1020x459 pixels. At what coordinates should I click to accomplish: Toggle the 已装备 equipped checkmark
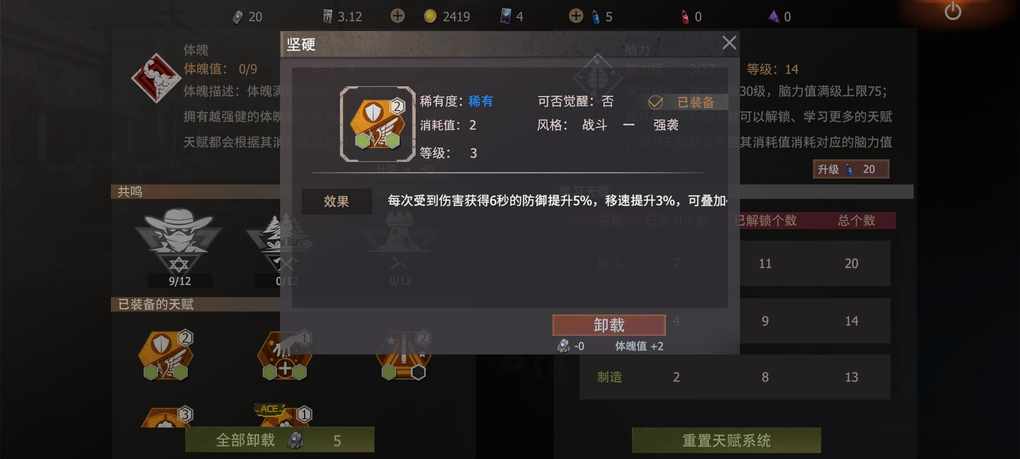point(656,102)
